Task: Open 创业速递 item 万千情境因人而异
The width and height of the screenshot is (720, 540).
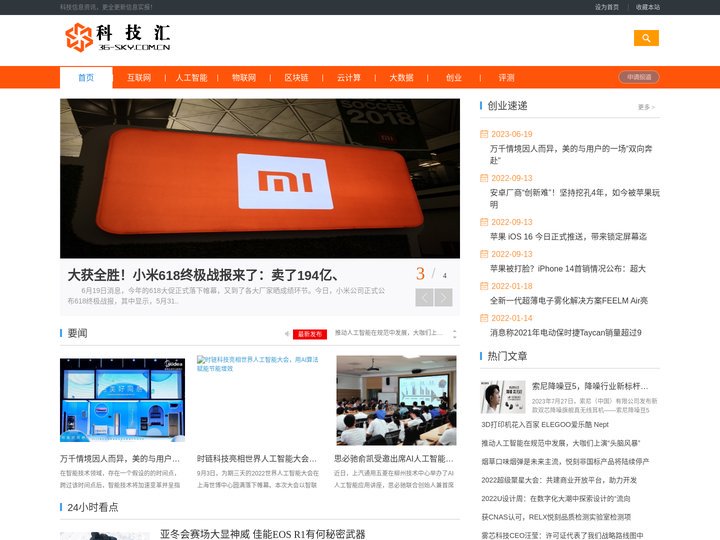Action: tap(571, 154)
